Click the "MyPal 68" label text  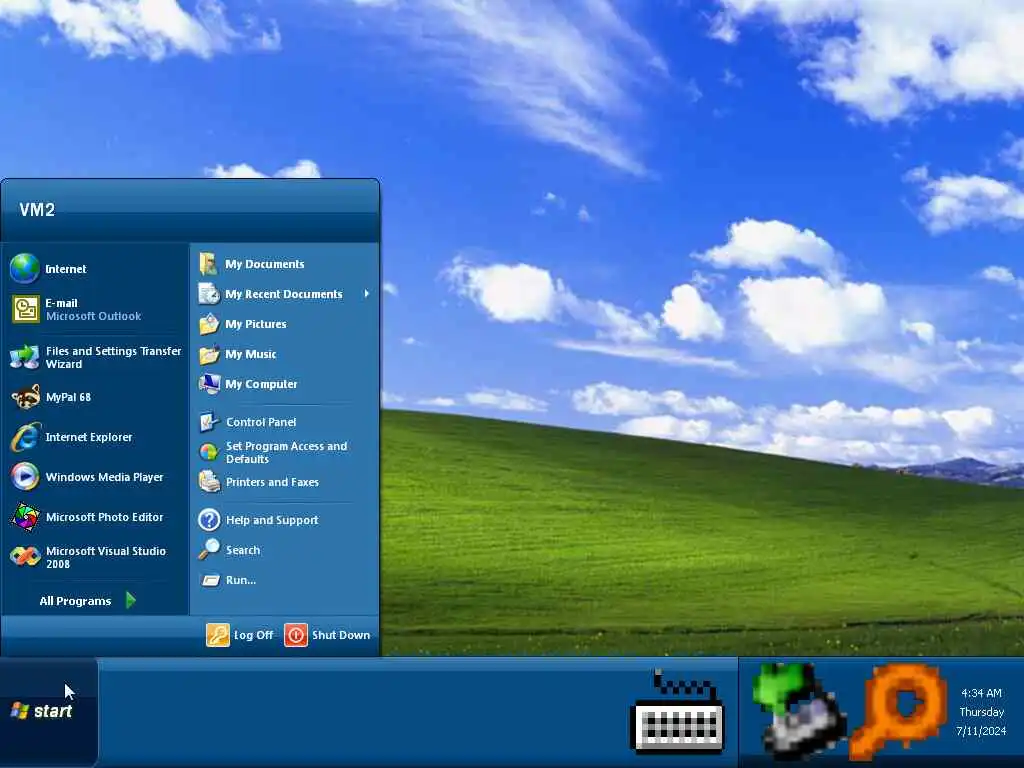point(68,397)
